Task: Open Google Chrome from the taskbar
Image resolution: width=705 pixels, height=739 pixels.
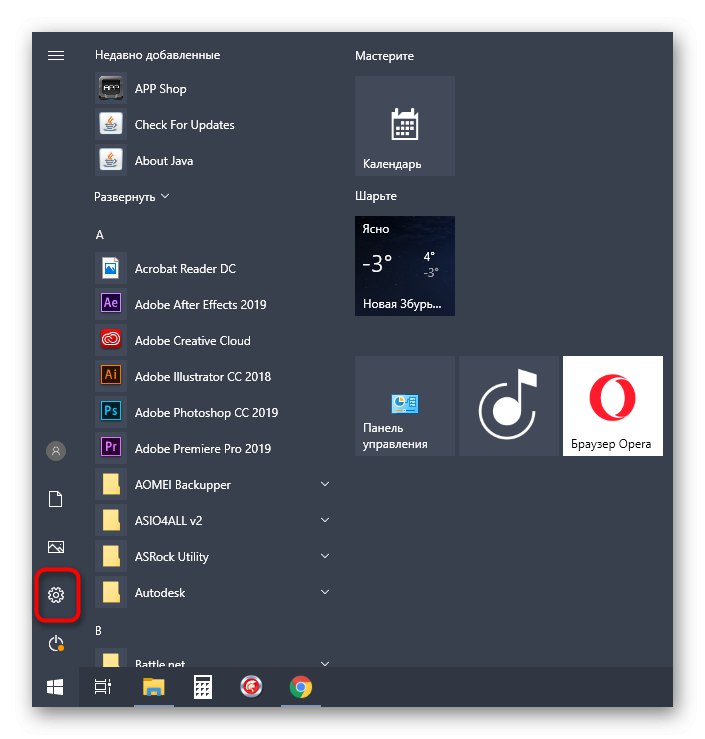Action: [301, 687]
